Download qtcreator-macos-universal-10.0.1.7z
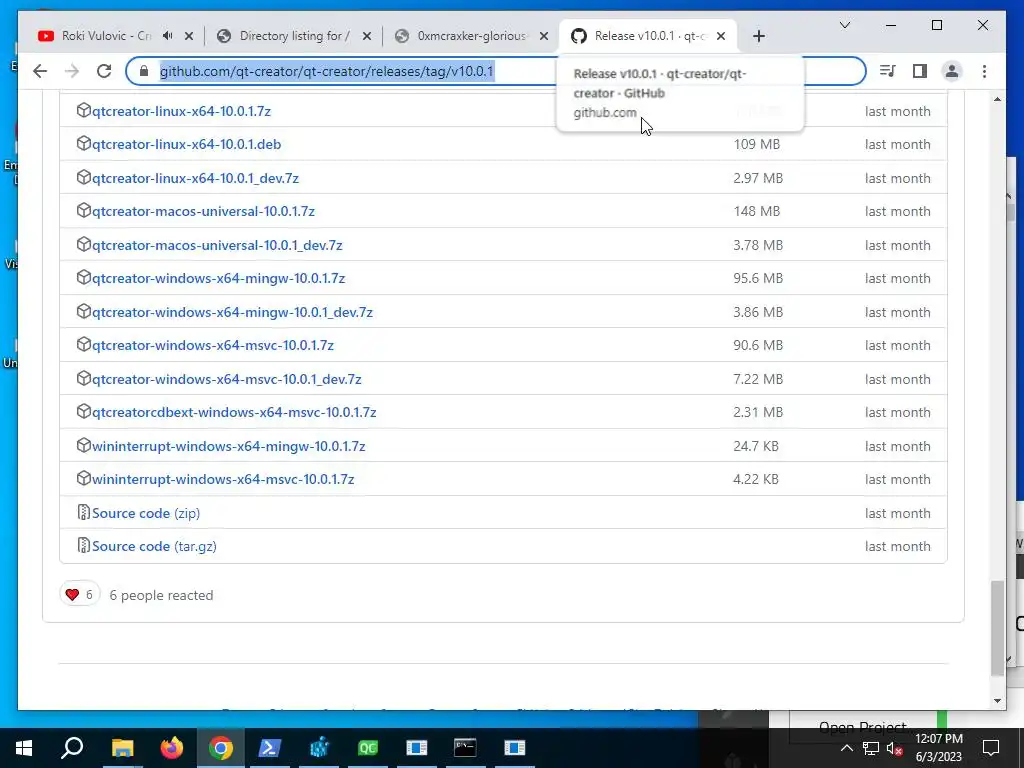Screen dimensions: 1024x768 click(x=203, y=212)
